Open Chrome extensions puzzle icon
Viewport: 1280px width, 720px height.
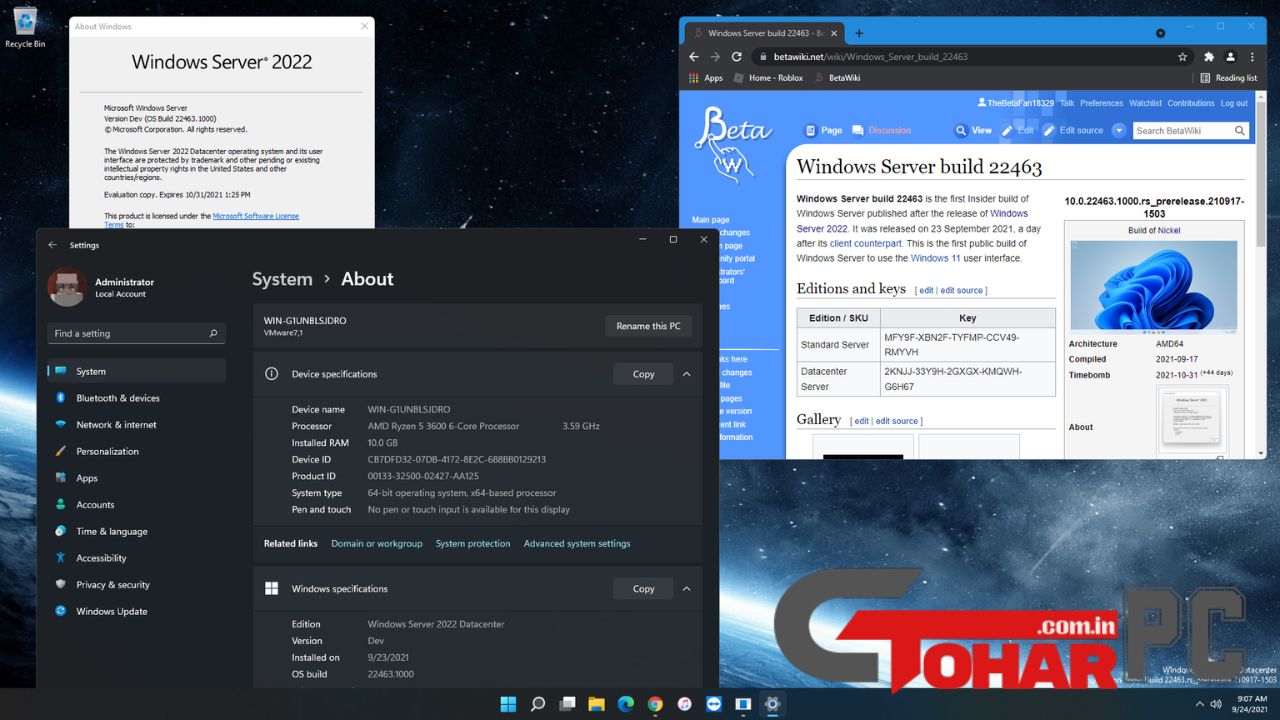point(1209,57)
